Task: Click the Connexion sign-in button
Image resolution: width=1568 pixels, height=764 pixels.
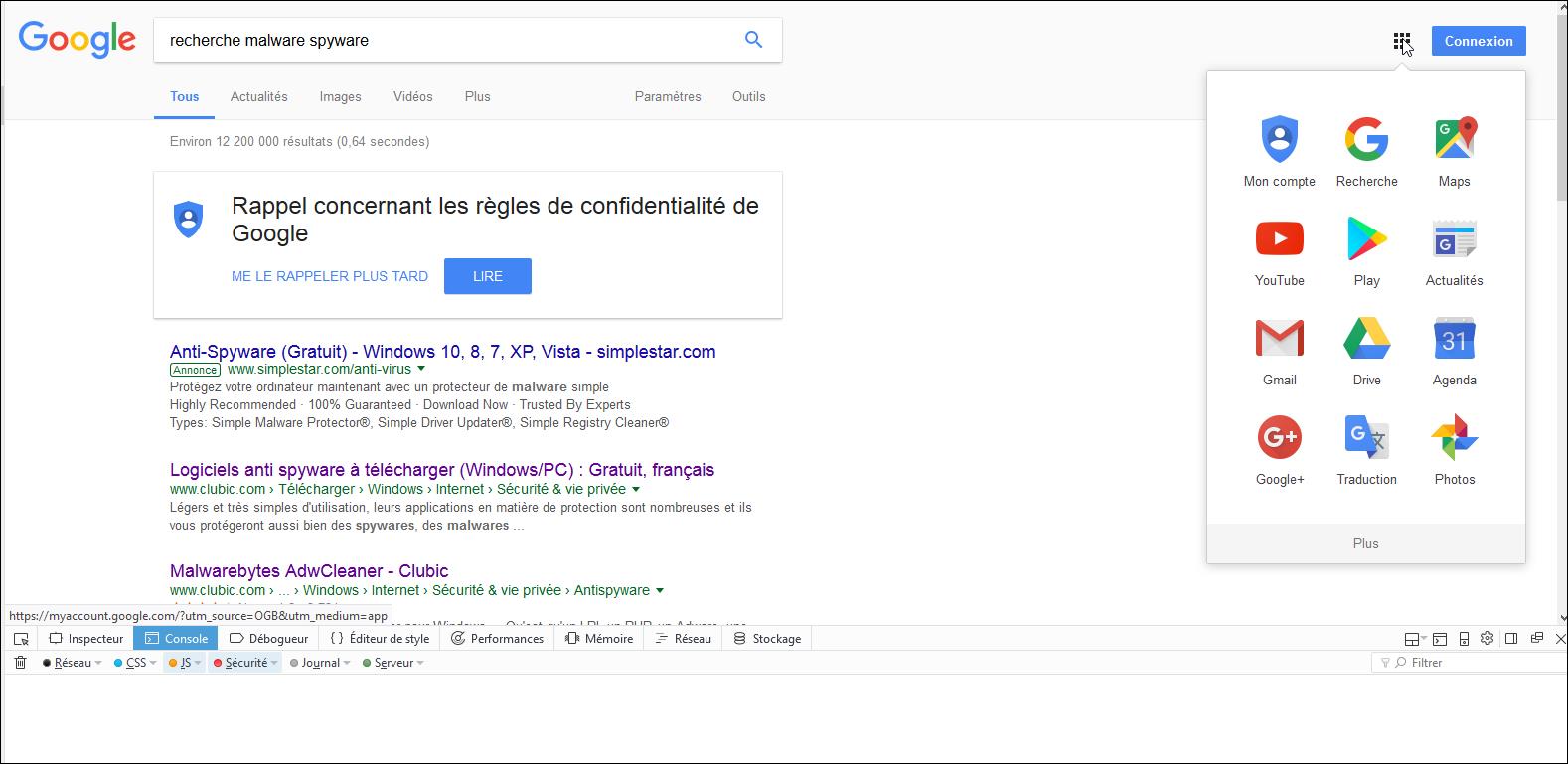Action: click(1479, 41)
